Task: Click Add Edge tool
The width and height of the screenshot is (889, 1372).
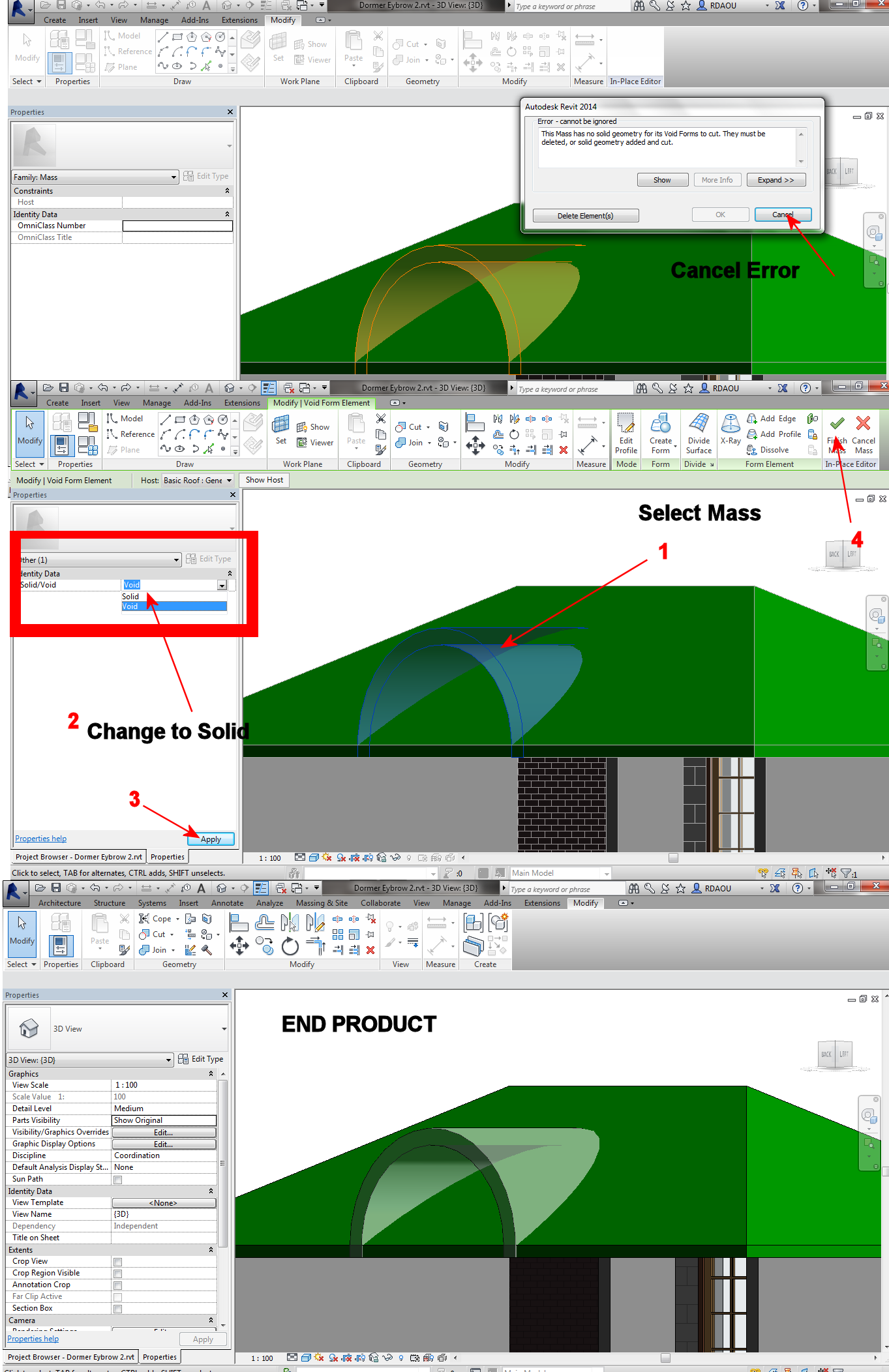Action: pos(772,419)
